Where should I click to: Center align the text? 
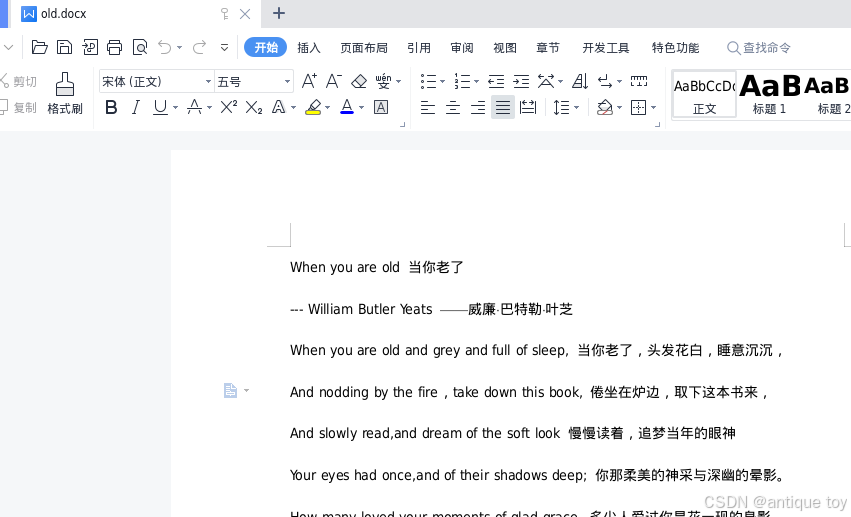tap(453, 107)
